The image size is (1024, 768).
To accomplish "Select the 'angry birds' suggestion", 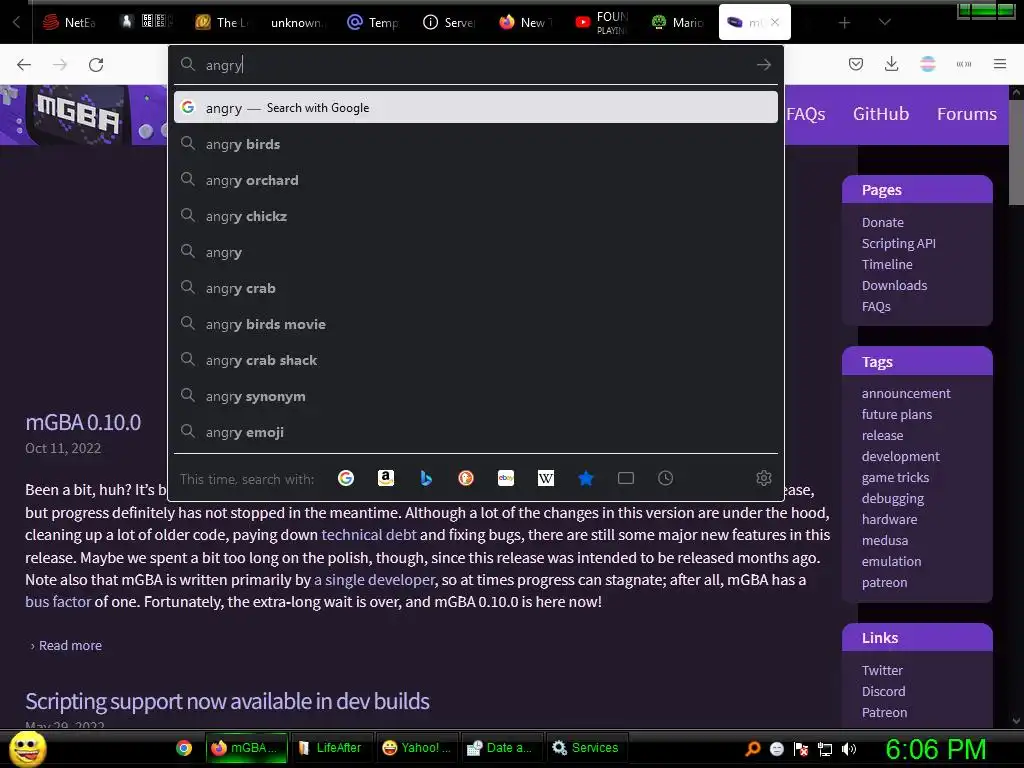I will [475, 144].
